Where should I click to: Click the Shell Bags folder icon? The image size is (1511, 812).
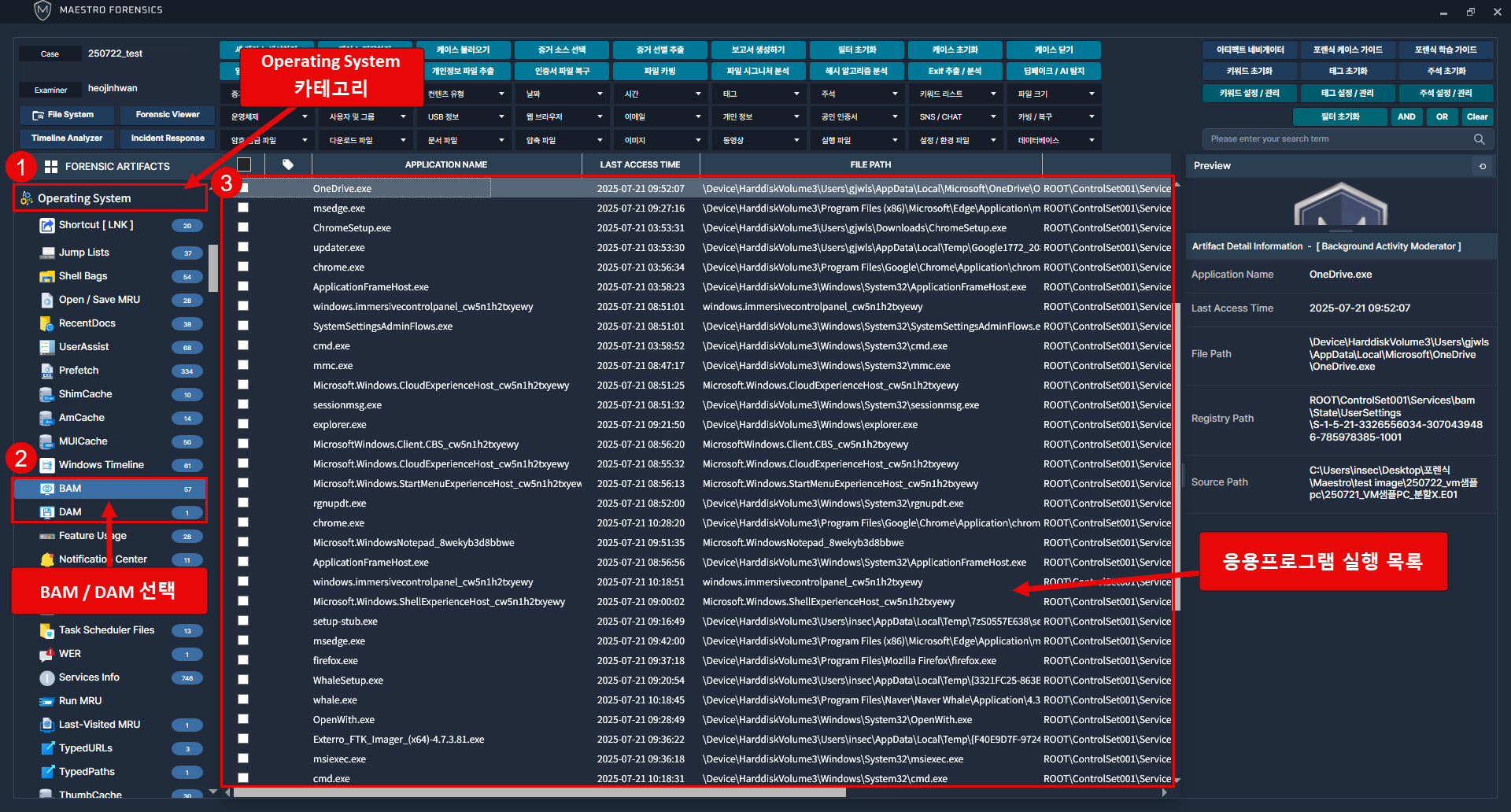tap(46, 276)
